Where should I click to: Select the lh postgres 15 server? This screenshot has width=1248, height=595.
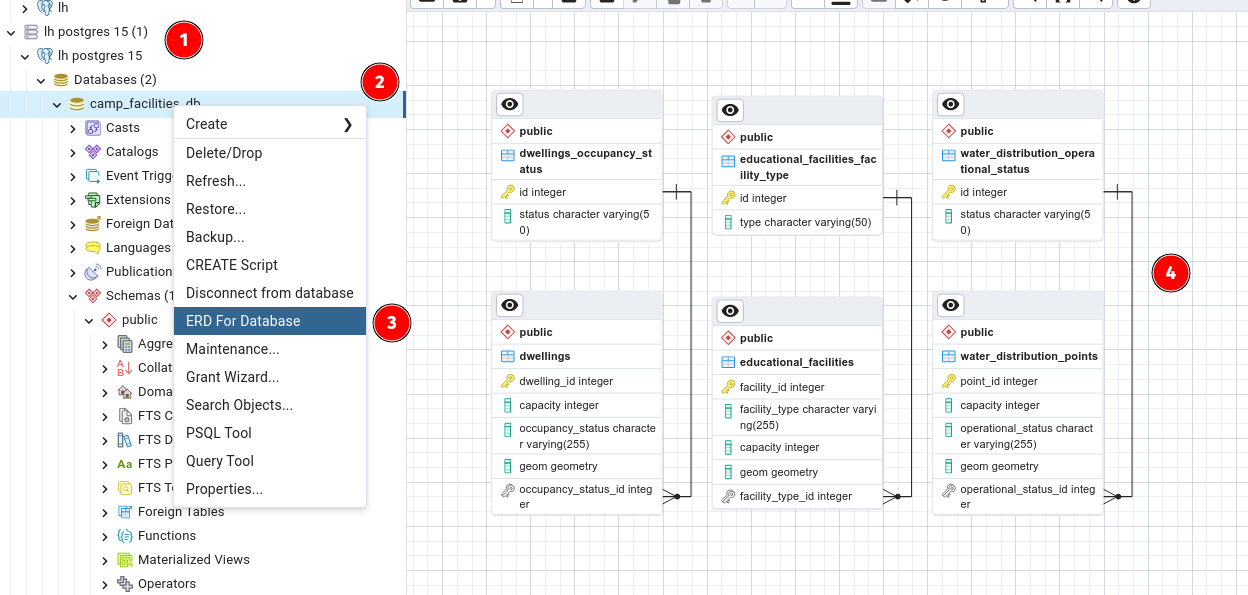[100, 56]
